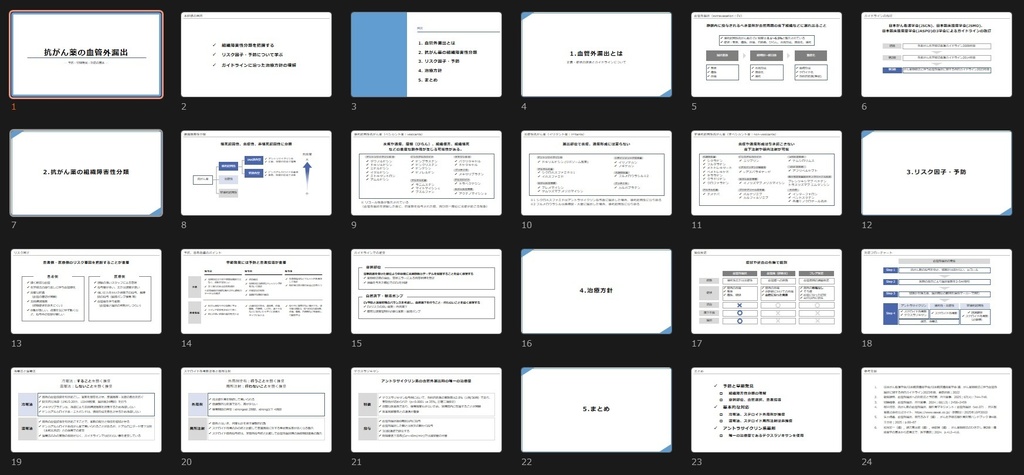Click slide number label 12
This screenshot has height=475, width=1024.
867,225
